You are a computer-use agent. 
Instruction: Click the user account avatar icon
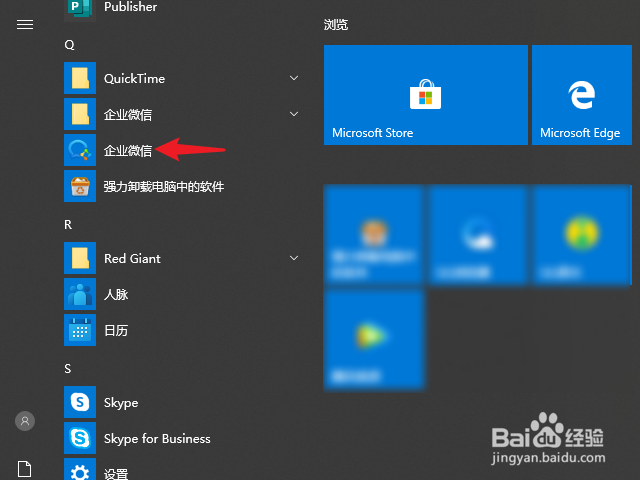click(x=25, y=421)
